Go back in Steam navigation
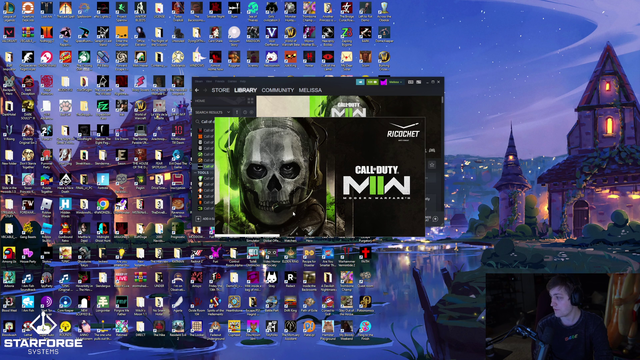Screen dimensions: 640x360 pyautogui.click(x=197, y=90)
